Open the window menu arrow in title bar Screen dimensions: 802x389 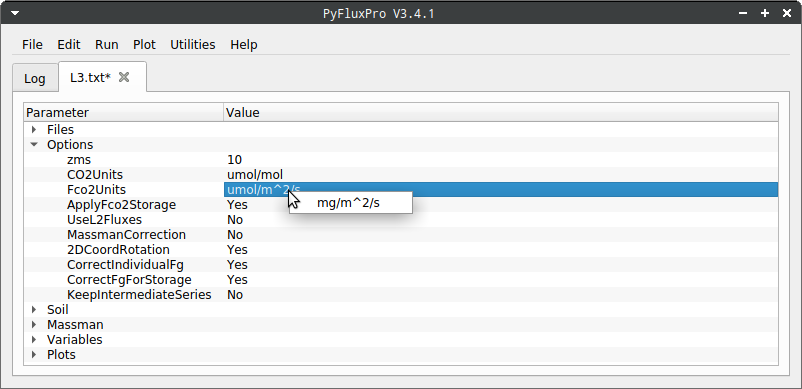[15, 13]
